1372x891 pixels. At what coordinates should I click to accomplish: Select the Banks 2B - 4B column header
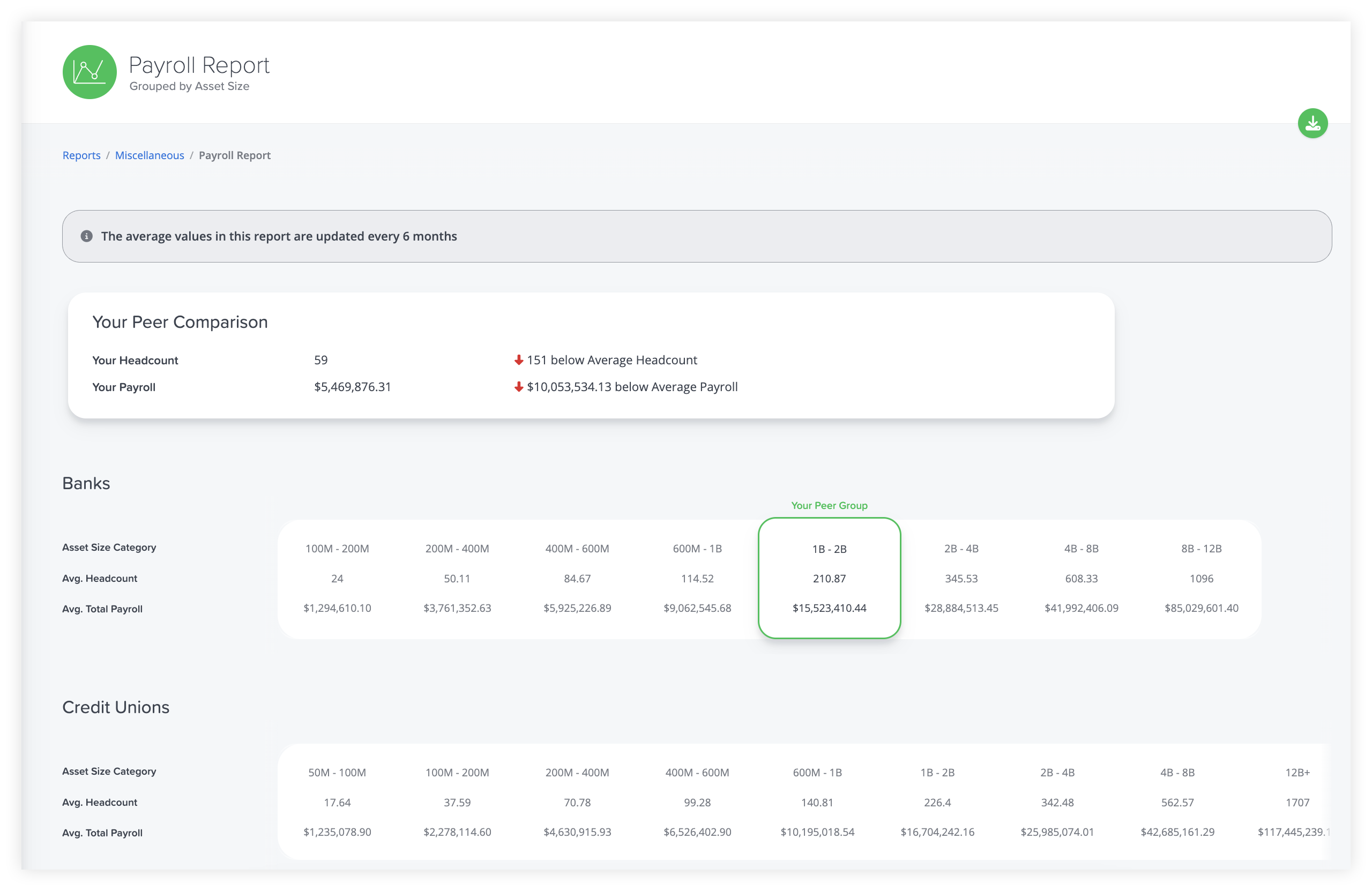(x=960, y=549)
